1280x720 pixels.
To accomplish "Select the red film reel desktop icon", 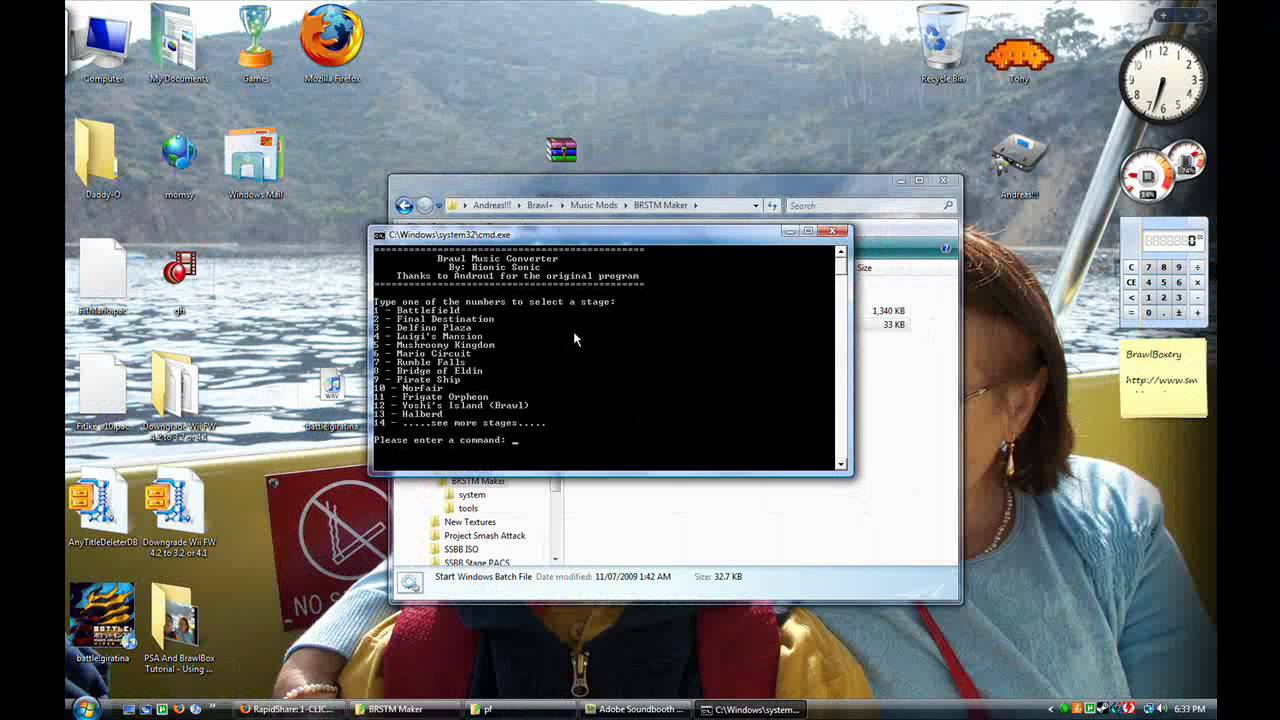I will click(180, 284).
